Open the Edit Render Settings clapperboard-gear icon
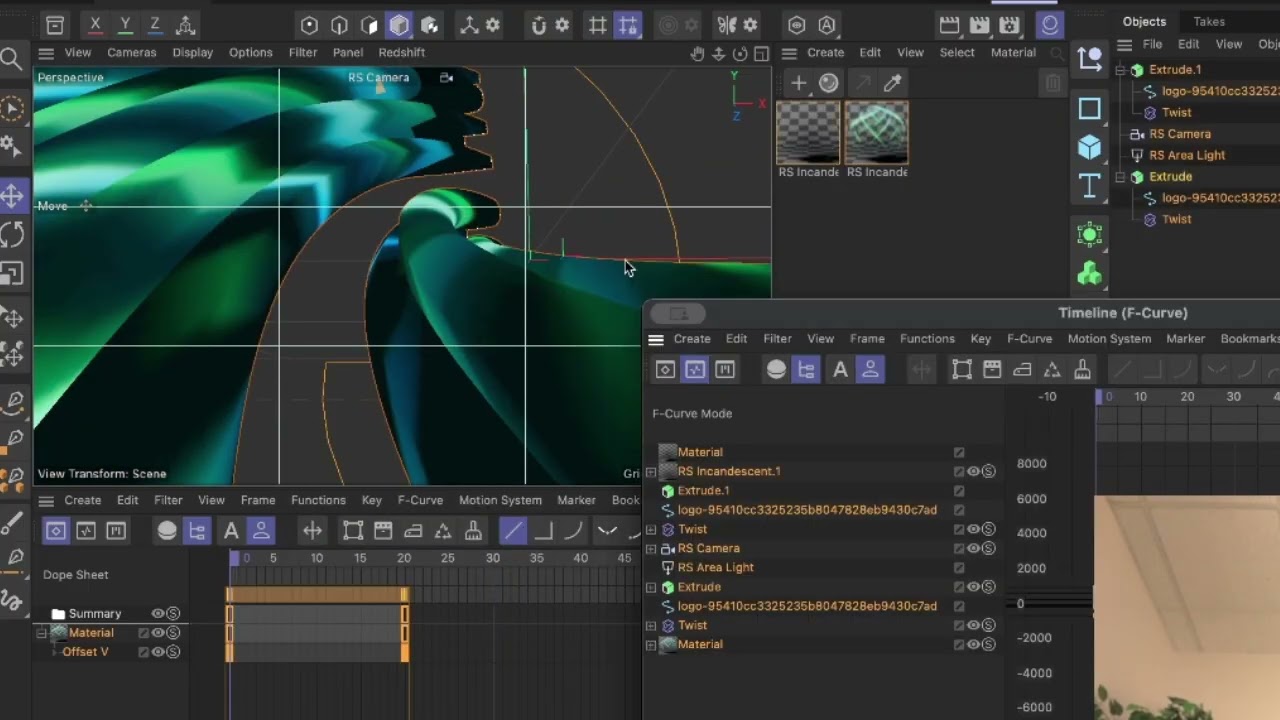The image size is (1280, 720). click(1010, 25)
